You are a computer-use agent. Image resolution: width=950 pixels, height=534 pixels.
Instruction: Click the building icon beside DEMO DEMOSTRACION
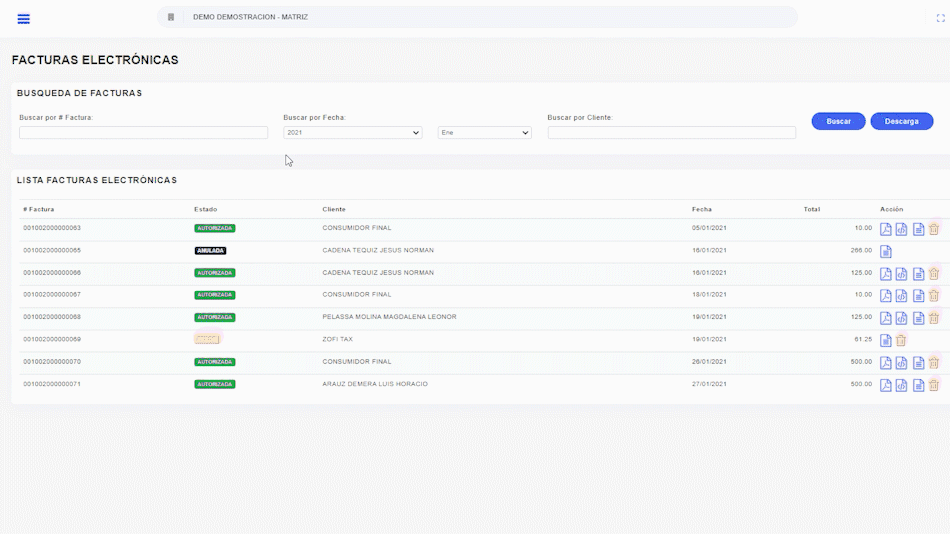171,17
